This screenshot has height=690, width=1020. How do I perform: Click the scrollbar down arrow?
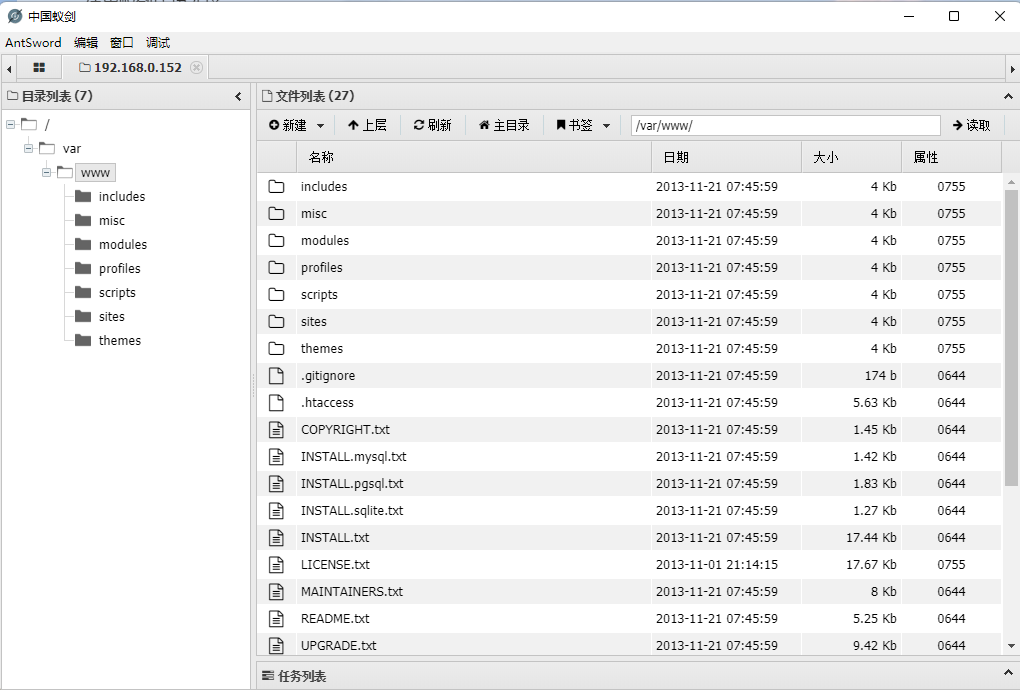(x=1011, y=646)
